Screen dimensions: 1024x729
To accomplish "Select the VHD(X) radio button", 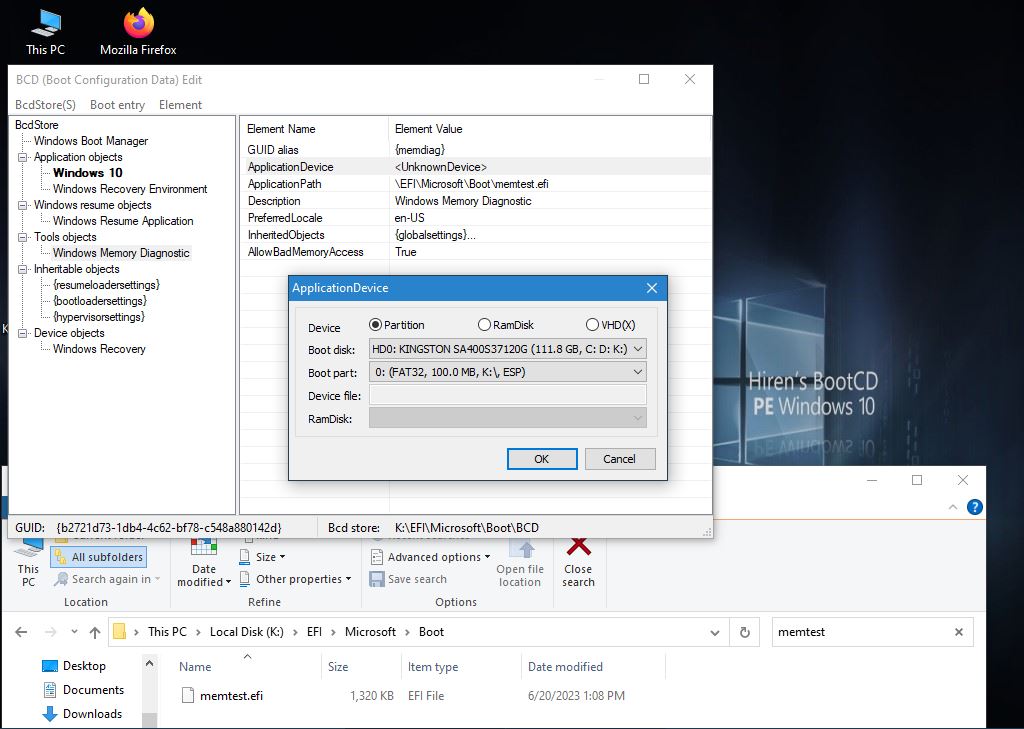I will pyautogui.click(x=592, y=325).
